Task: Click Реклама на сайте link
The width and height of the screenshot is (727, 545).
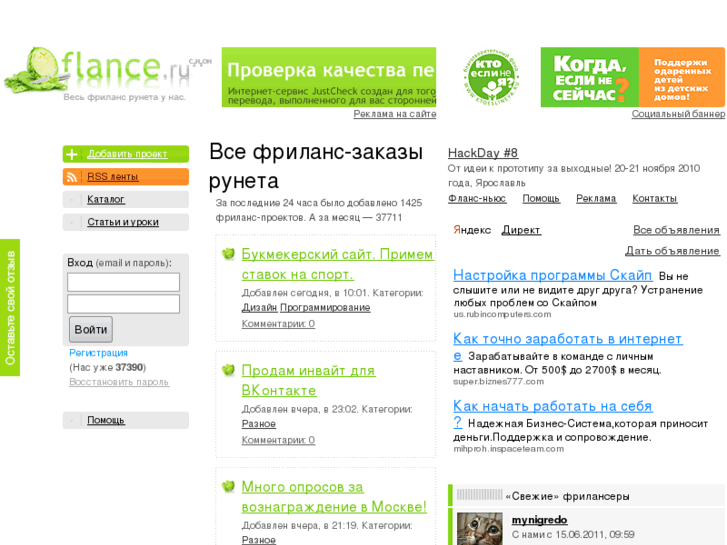Action: pyautogui.click(x=395, y=114)
